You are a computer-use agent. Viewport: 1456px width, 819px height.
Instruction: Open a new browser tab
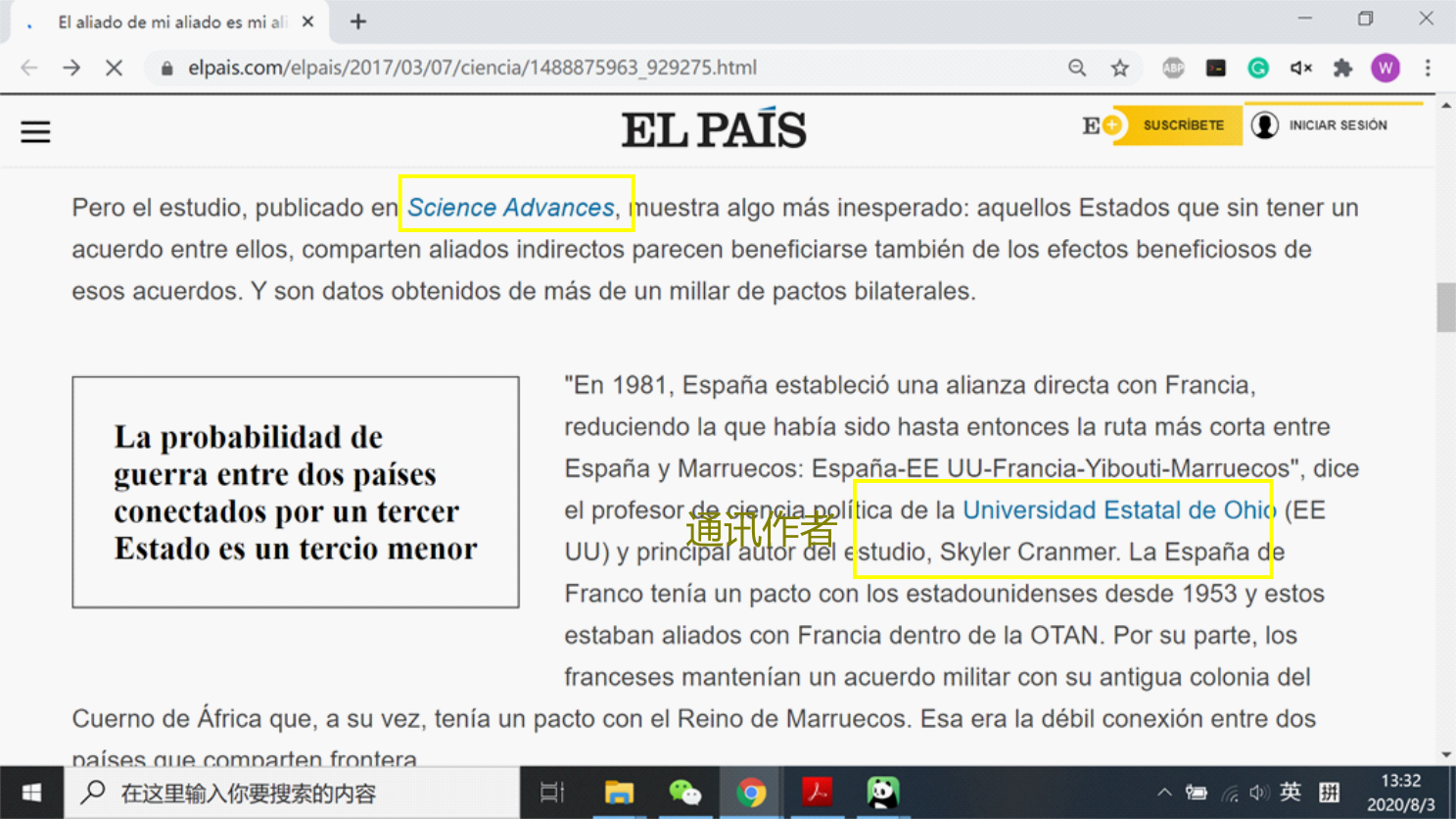(x=358, y=22)
